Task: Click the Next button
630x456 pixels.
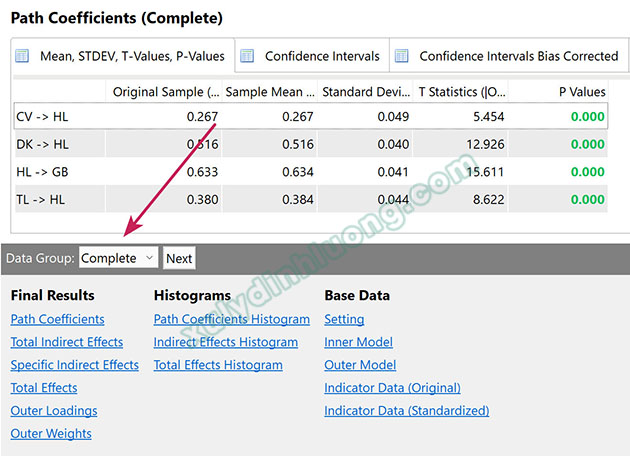Action: [x=179, y=258]
